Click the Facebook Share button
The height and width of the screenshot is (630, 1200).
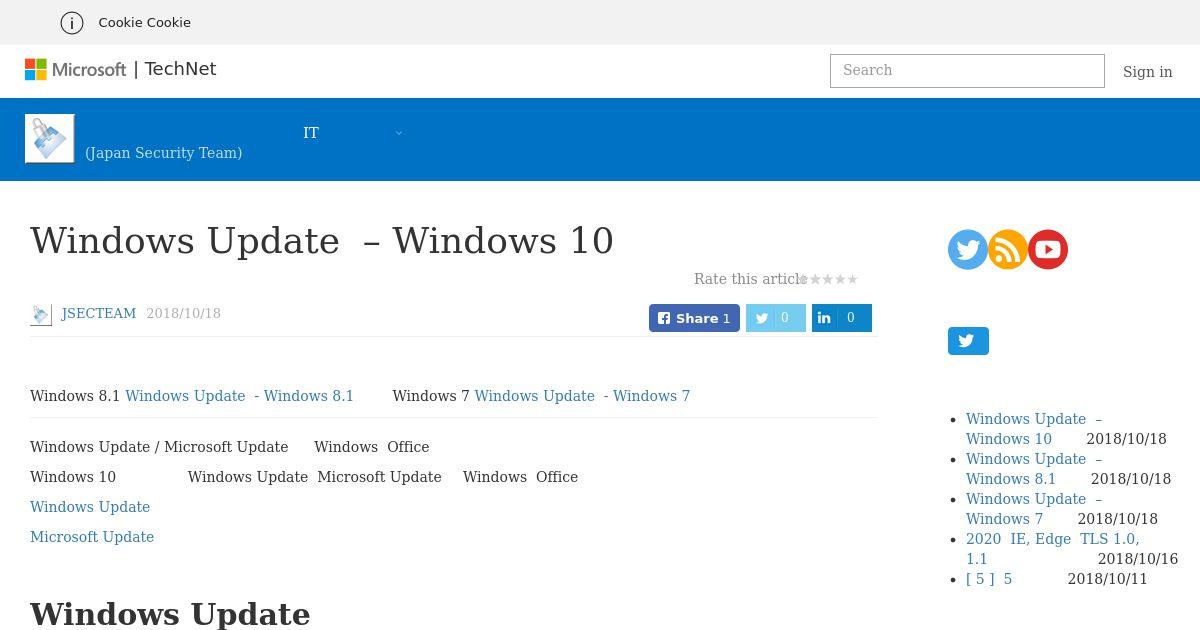point(694,318)
